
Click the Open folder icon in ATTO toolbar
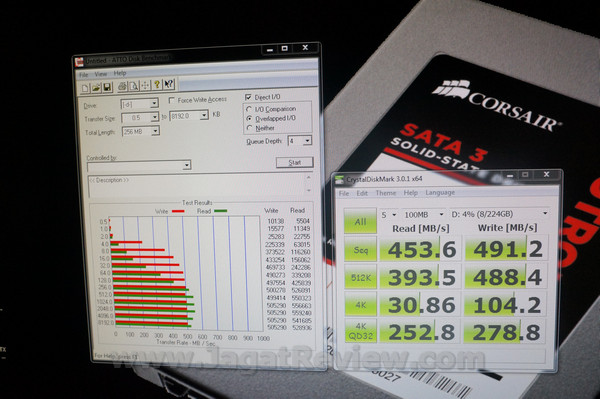[96, 88]
